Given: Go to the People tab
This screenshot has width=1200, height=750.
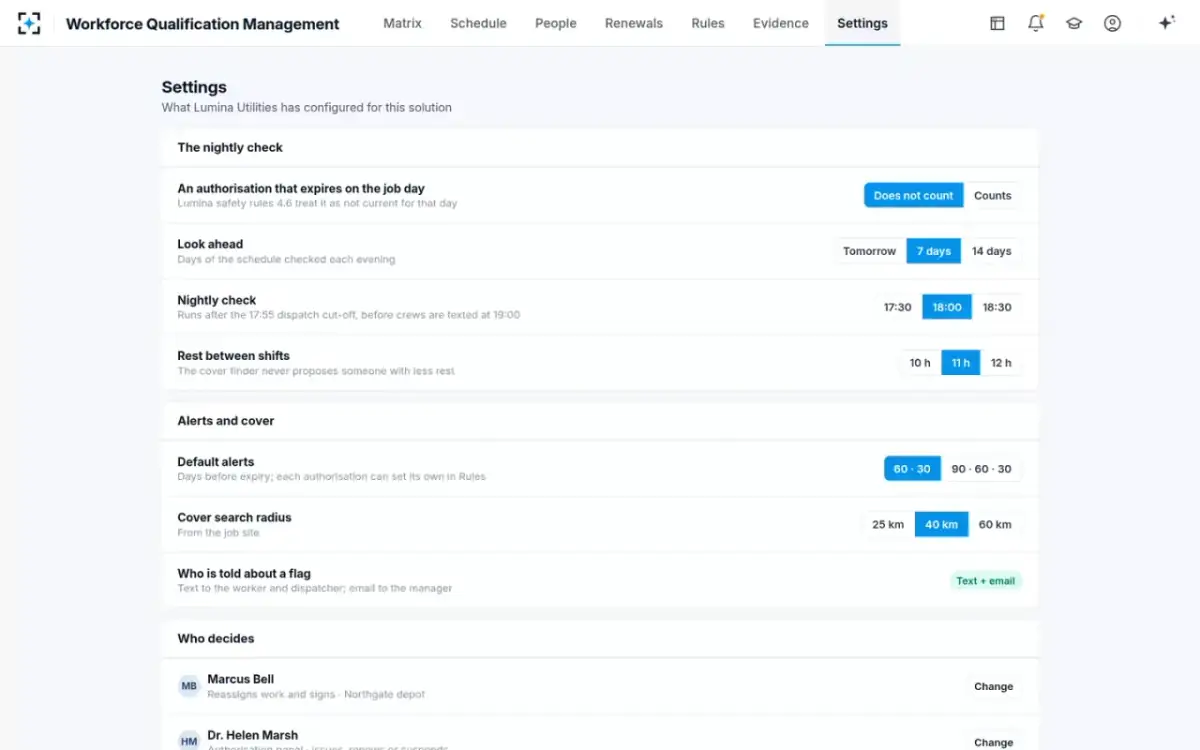Looking at the screenshot, I should 556,23.
